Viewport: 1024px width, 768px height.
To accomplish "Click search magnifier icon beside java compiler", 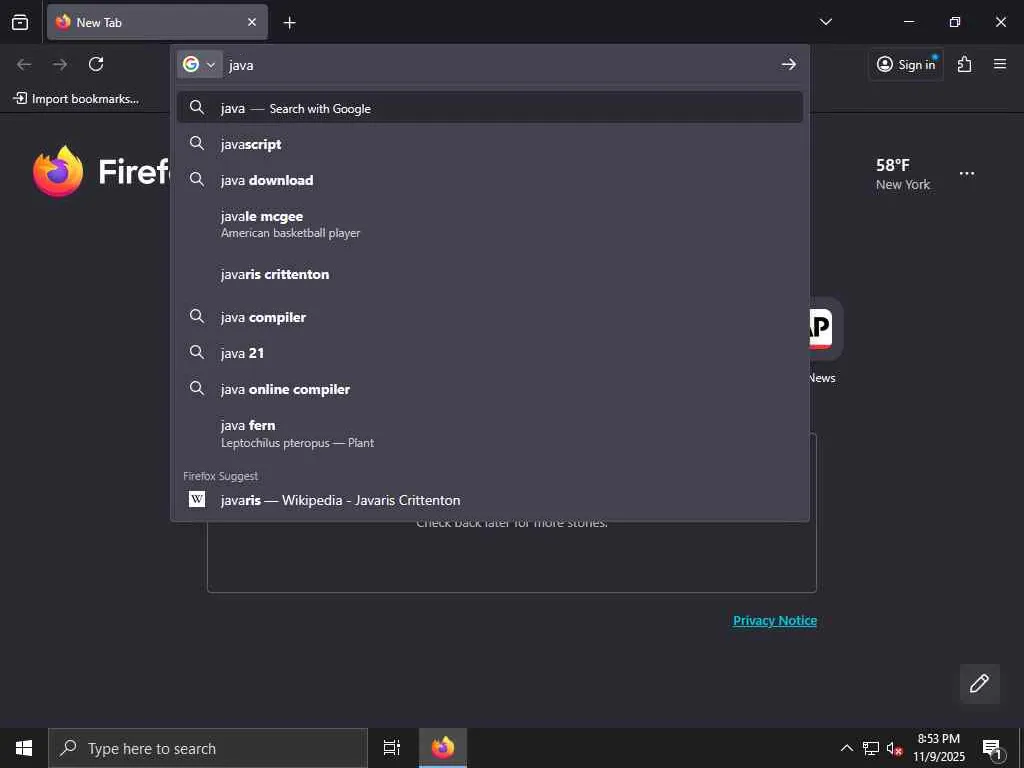I will (x=197, y=316).
